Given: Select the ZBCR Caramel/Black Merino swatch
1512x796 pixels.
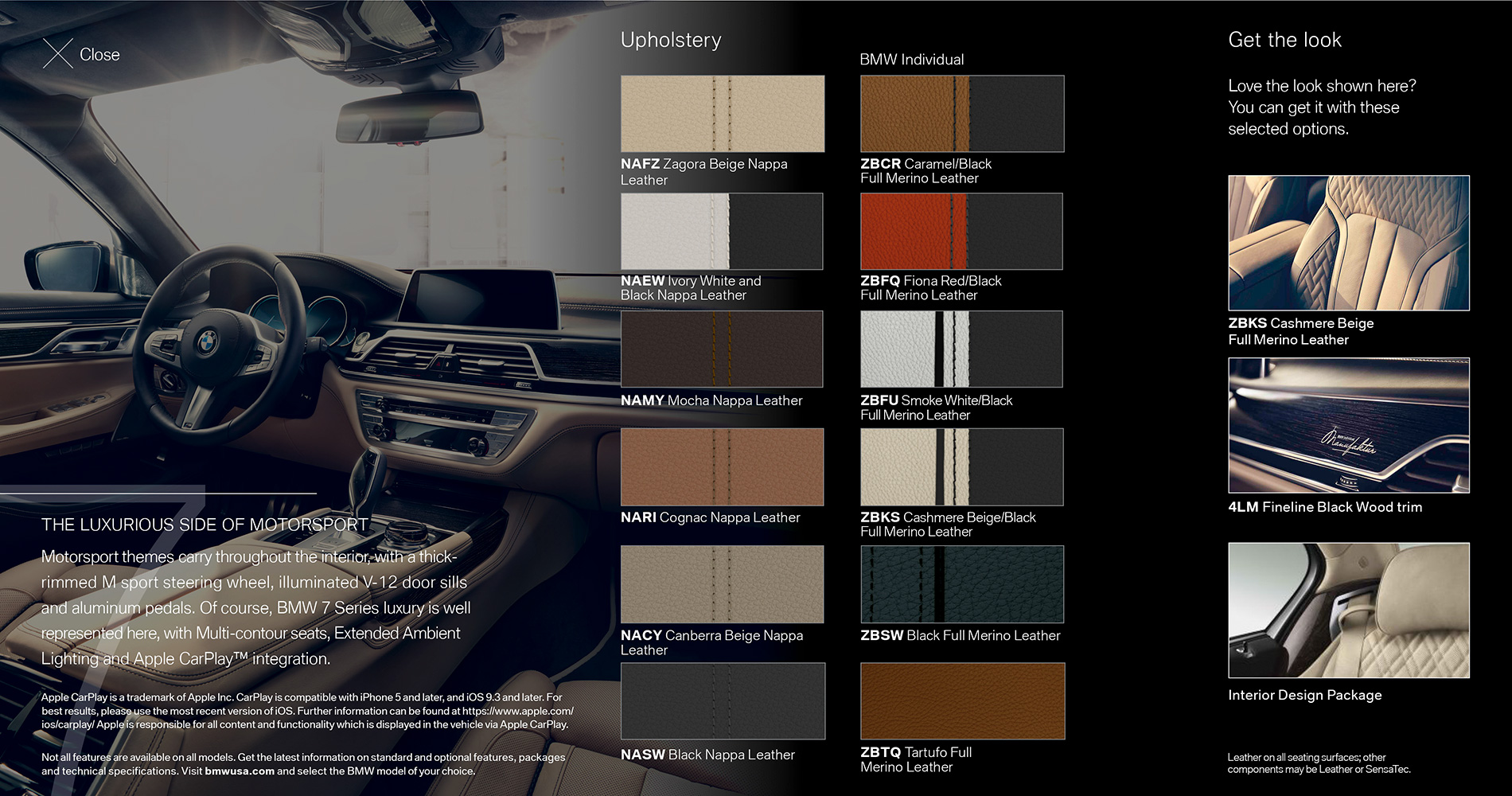Looking at the screenshot, I should 962,114.
